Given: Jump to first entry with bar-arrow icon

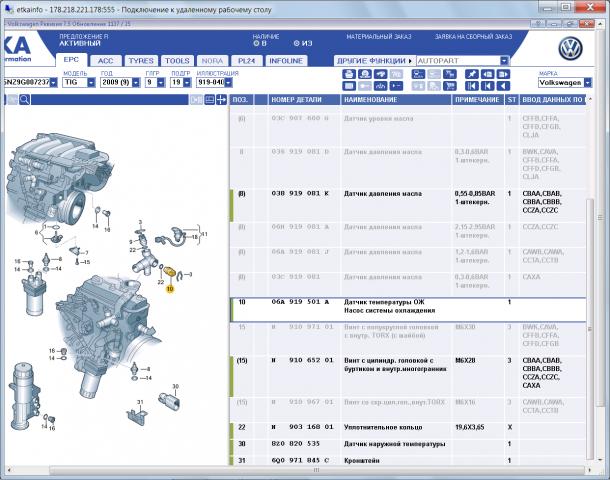Looking at the screenshot, I should 487,86.
